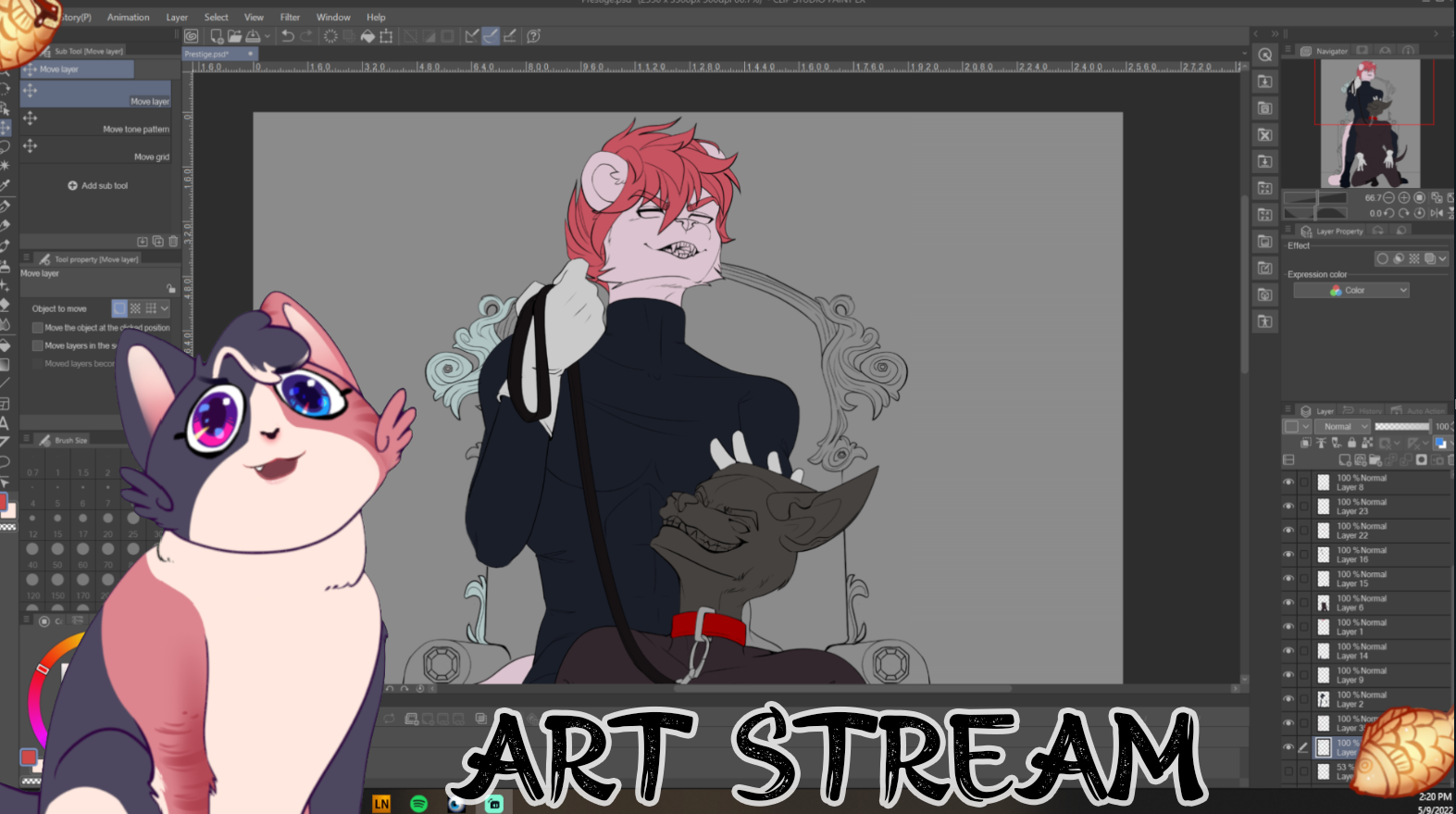Undo the last action
The width and height of the screenshot is (1456, 814).
pos(288,36)
